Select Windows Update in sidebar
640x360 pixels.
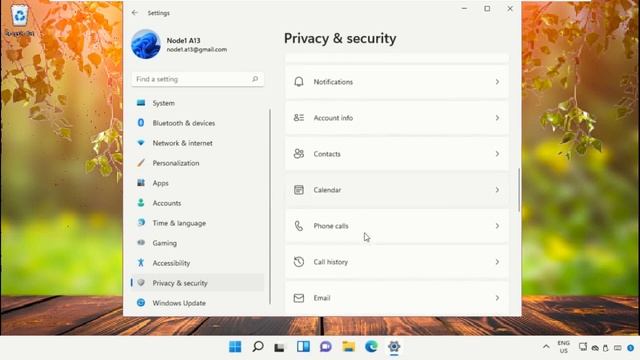pyautogui.click(x=198, y=303)
